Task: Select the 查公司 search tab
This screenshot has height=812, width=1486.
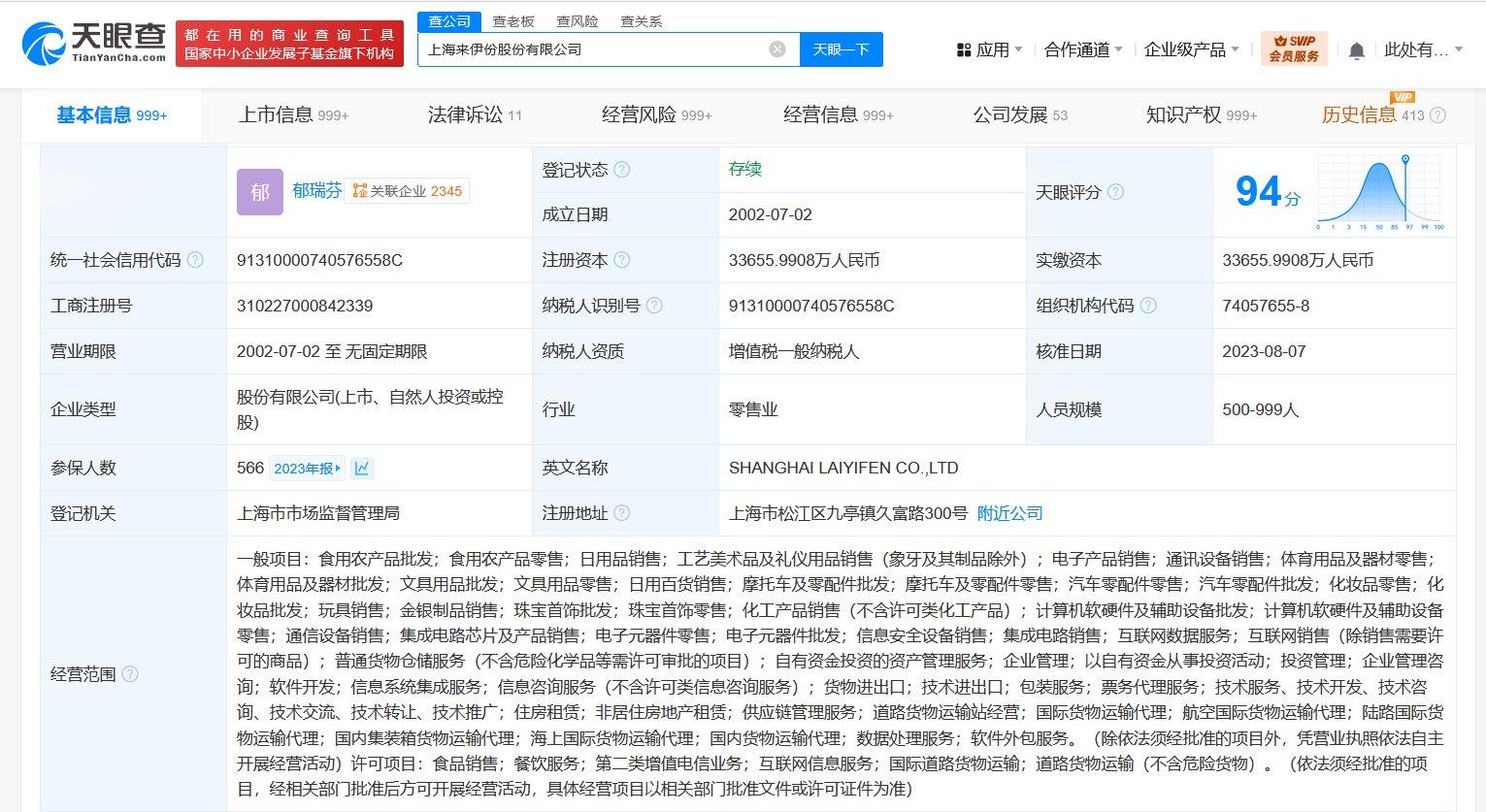Action: (x=449, y=21)
